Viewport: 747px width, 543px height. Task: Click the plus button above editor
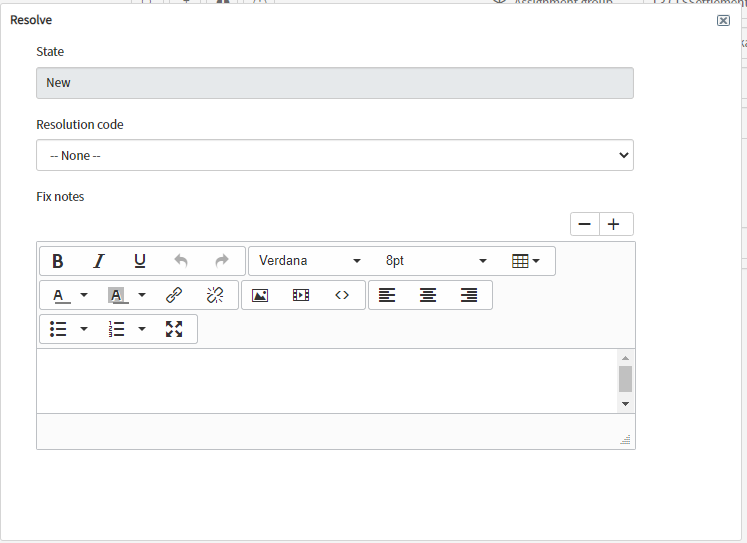614,224
